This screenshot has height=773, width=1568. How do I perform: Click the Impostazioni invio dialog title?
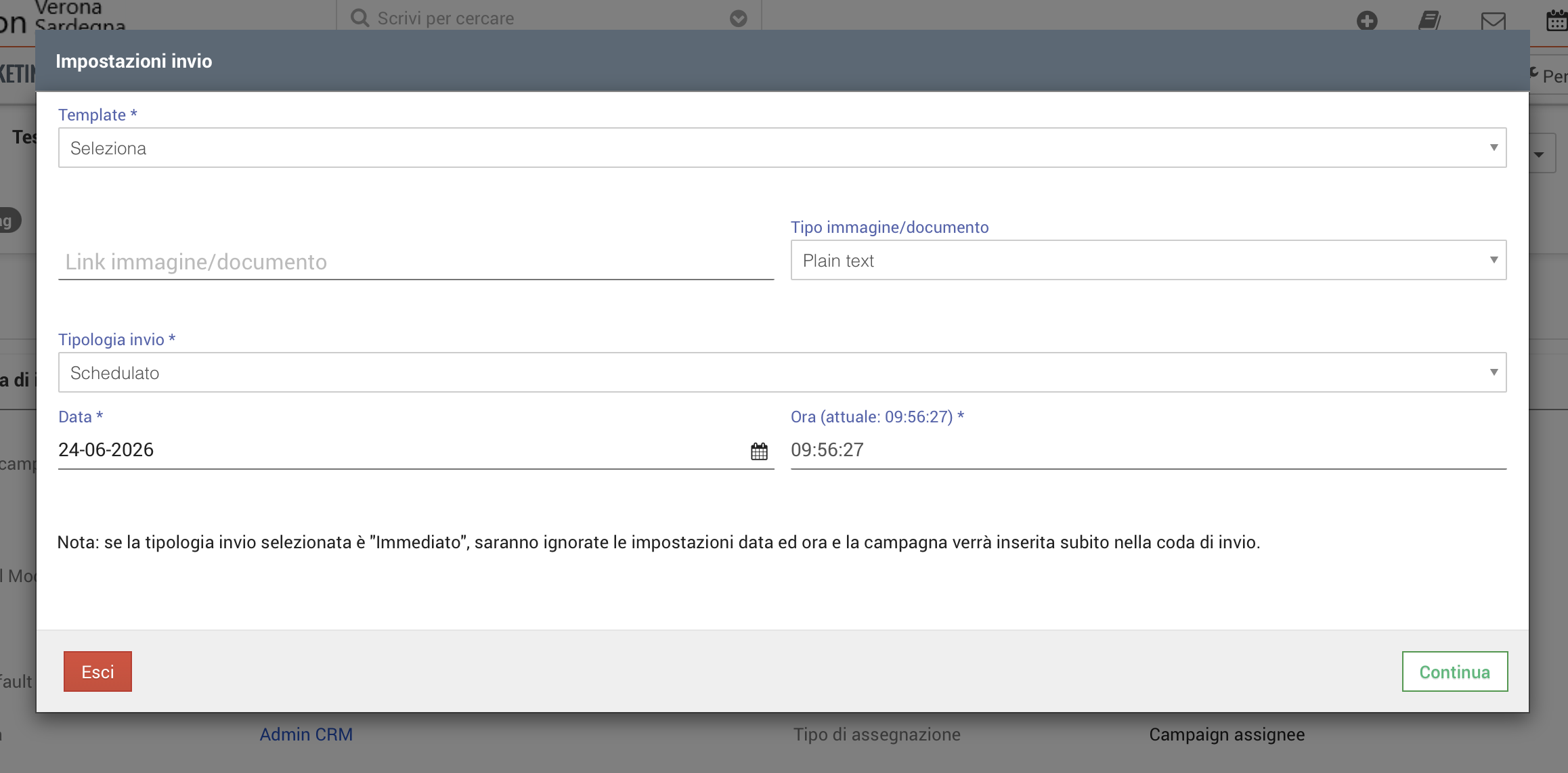click(x=134, y=61)
